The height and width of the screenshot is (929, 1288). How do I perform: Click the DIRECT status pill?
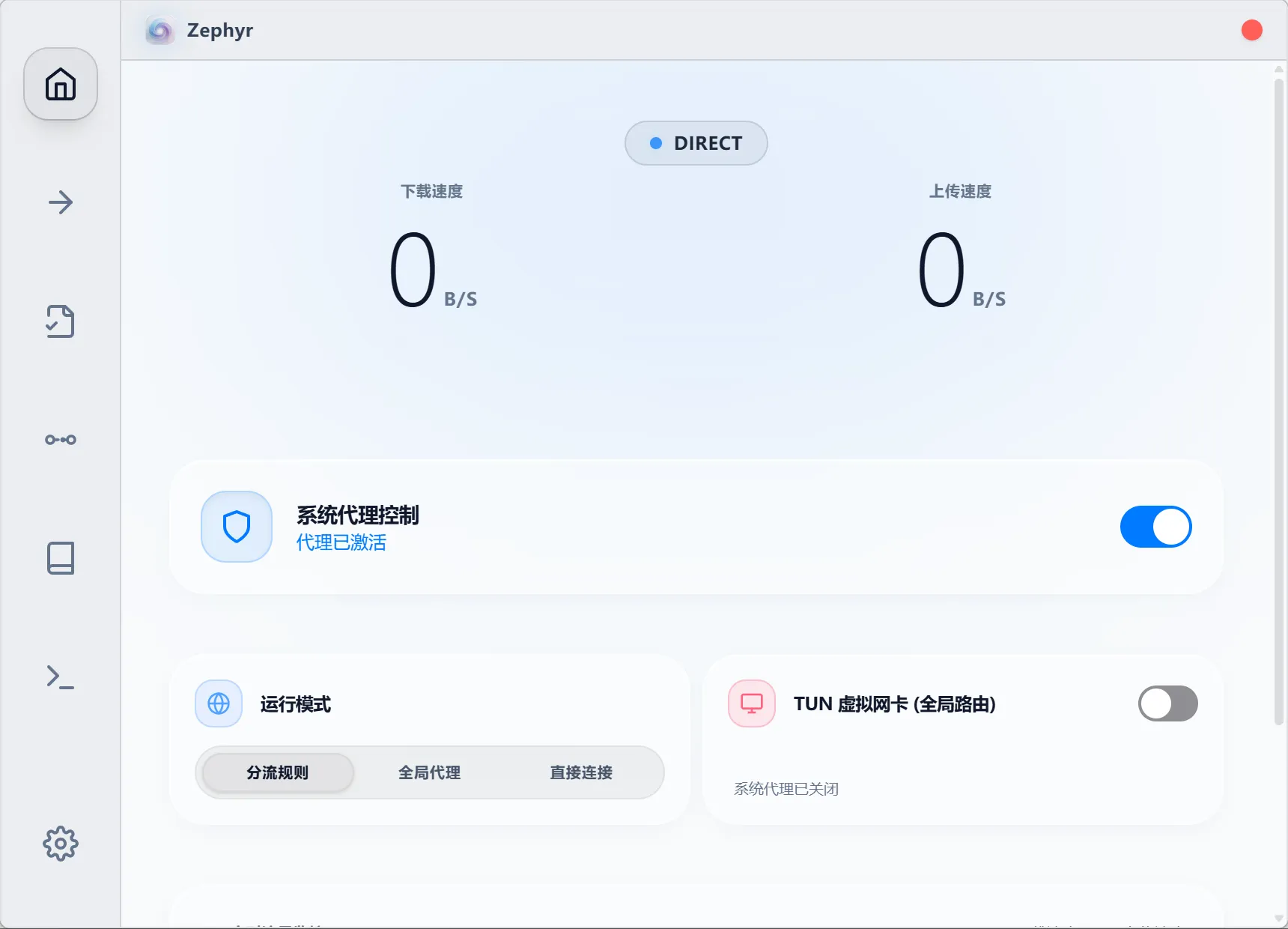coord(696,143)
